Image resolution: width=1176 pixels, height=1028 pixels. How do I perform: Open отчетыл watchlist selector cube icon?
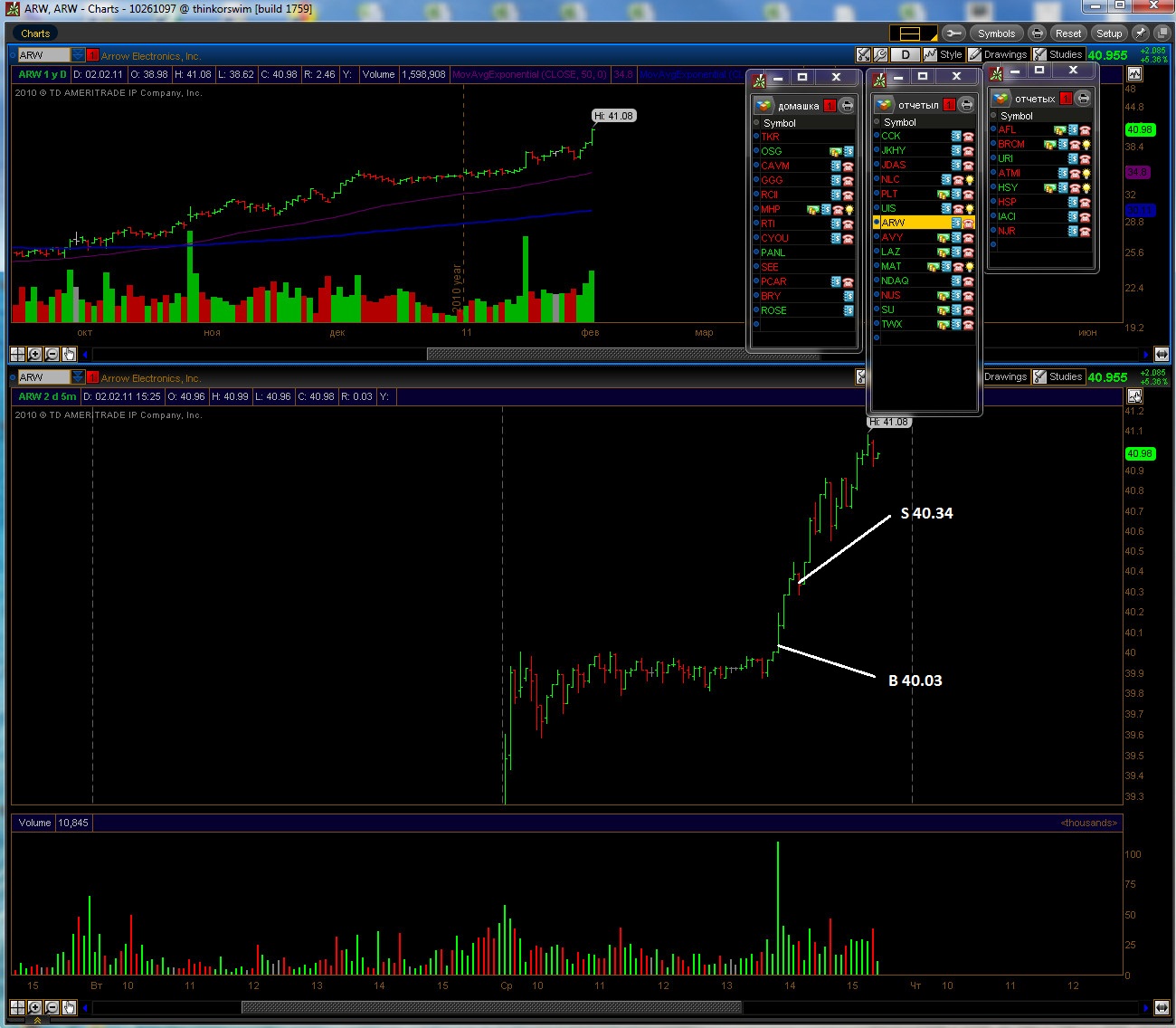(x=884, y=104)
